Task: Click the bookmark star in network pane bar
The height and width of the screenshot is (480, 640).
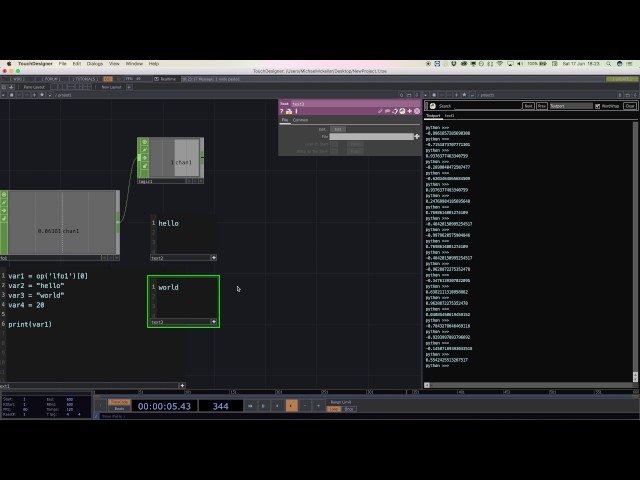Action: pyautogui.click(x=42, y=95)
